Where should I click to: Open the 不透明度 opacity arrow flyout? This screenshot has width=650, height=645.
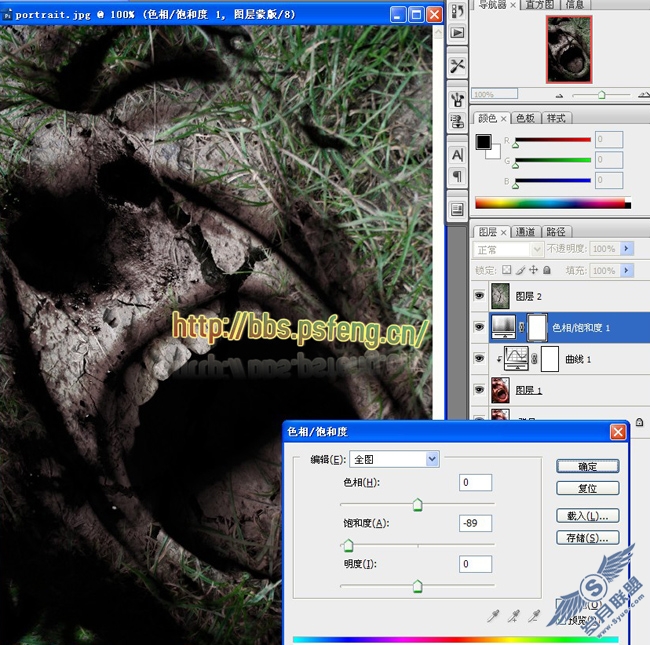click(626, 248)
